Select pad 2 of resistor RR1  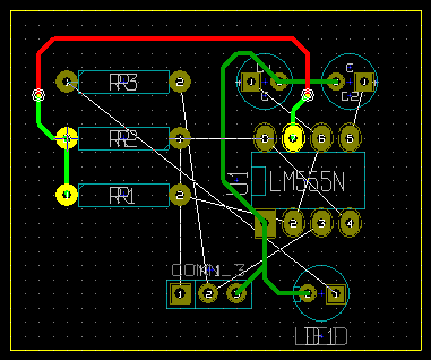click(180, 195)
